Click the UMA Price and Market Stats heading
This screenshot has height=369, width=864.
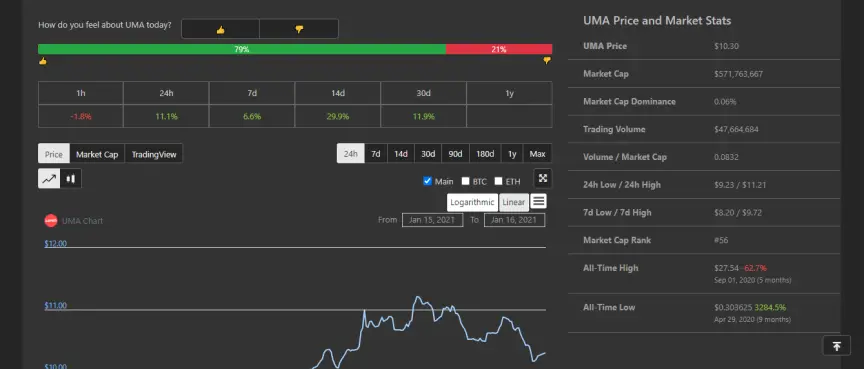click(657, 21)
